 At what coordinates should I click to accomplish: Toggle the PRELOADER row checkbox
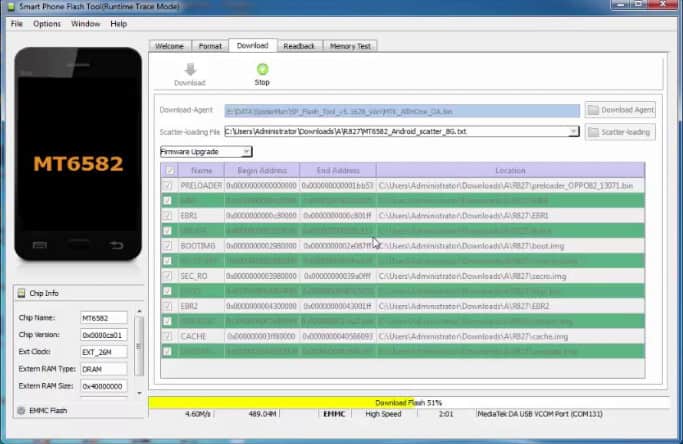[x=167, y=186]
